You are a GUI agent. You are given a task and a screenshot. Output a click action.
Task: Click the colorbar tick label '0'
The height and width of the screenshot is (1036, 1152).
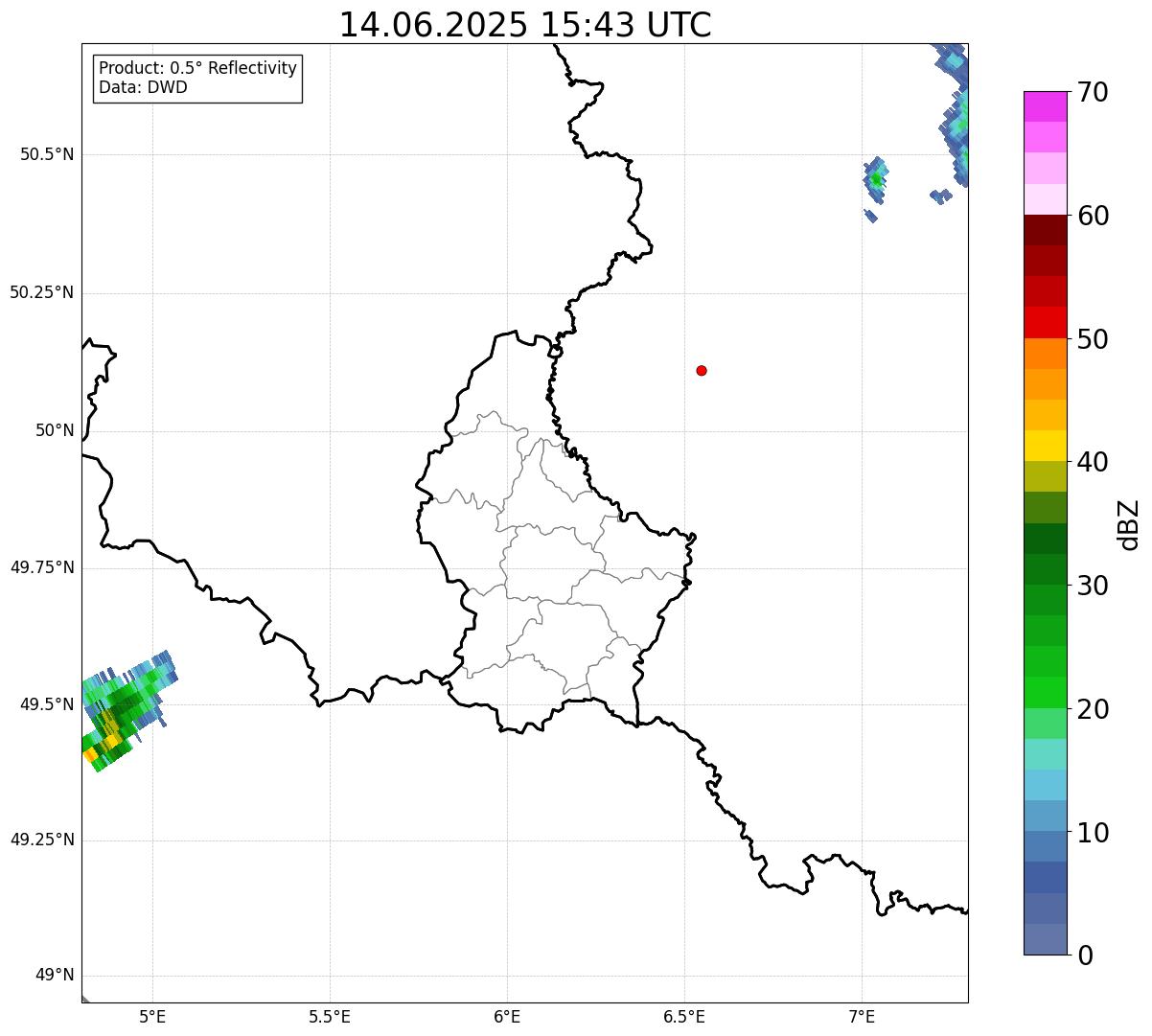click(1085, 955)
